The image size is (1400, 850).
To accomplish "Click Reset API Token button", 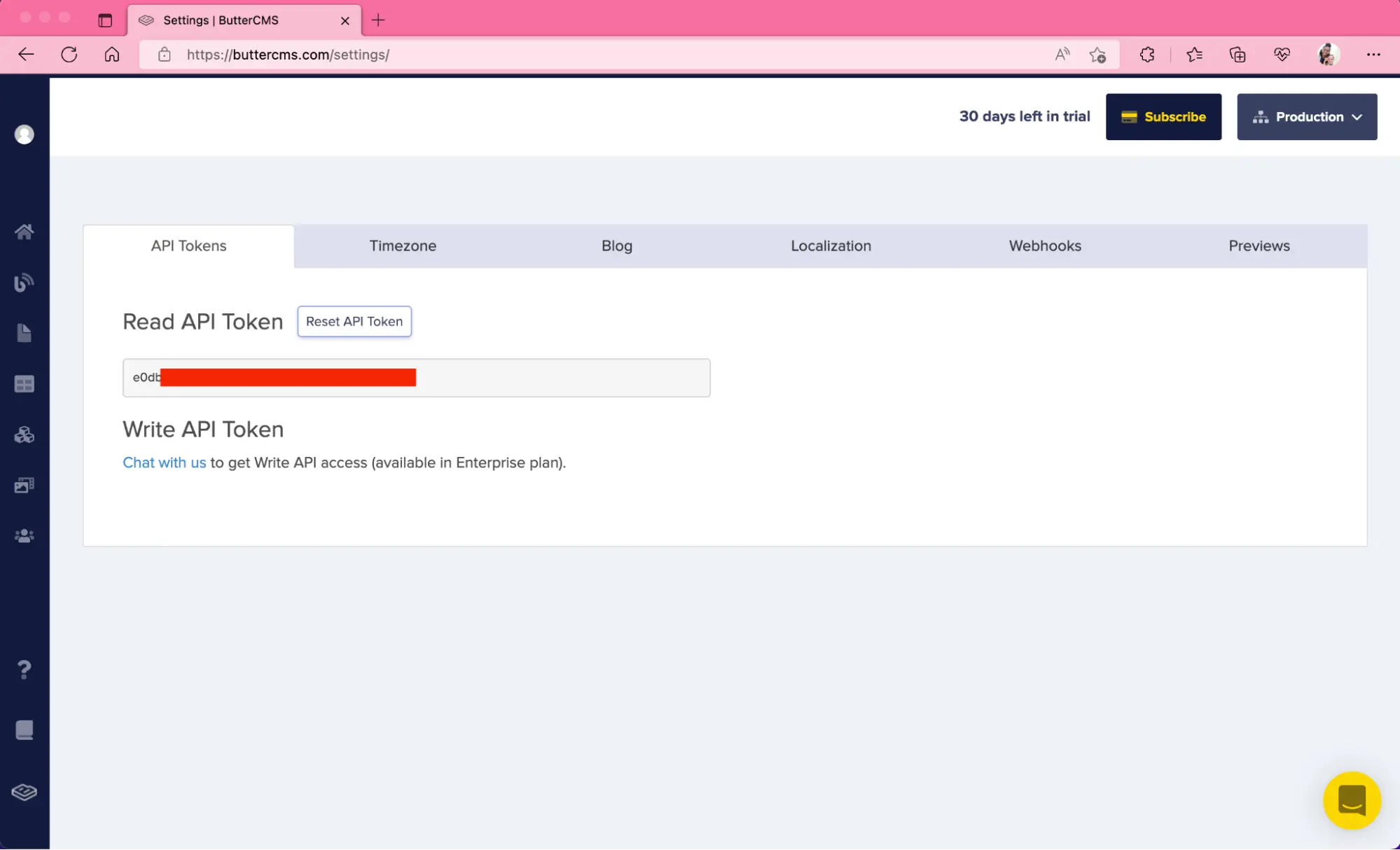I will (x=354, y=321).
